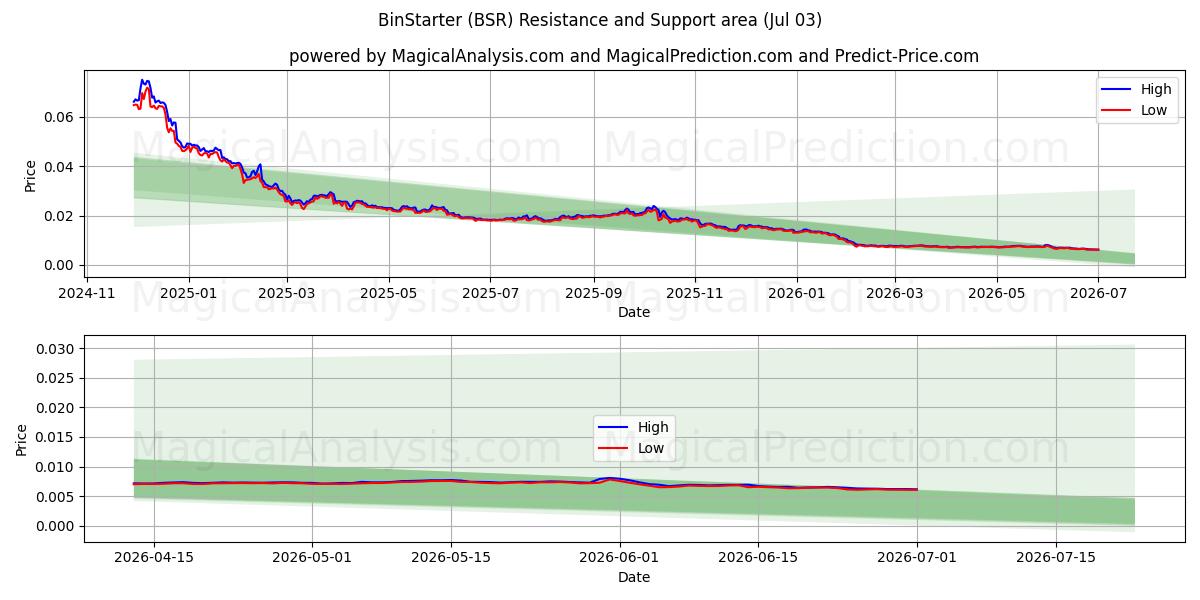
Task: Click the '0.000' y-axis label in the bottom chart
Action: 57,526
